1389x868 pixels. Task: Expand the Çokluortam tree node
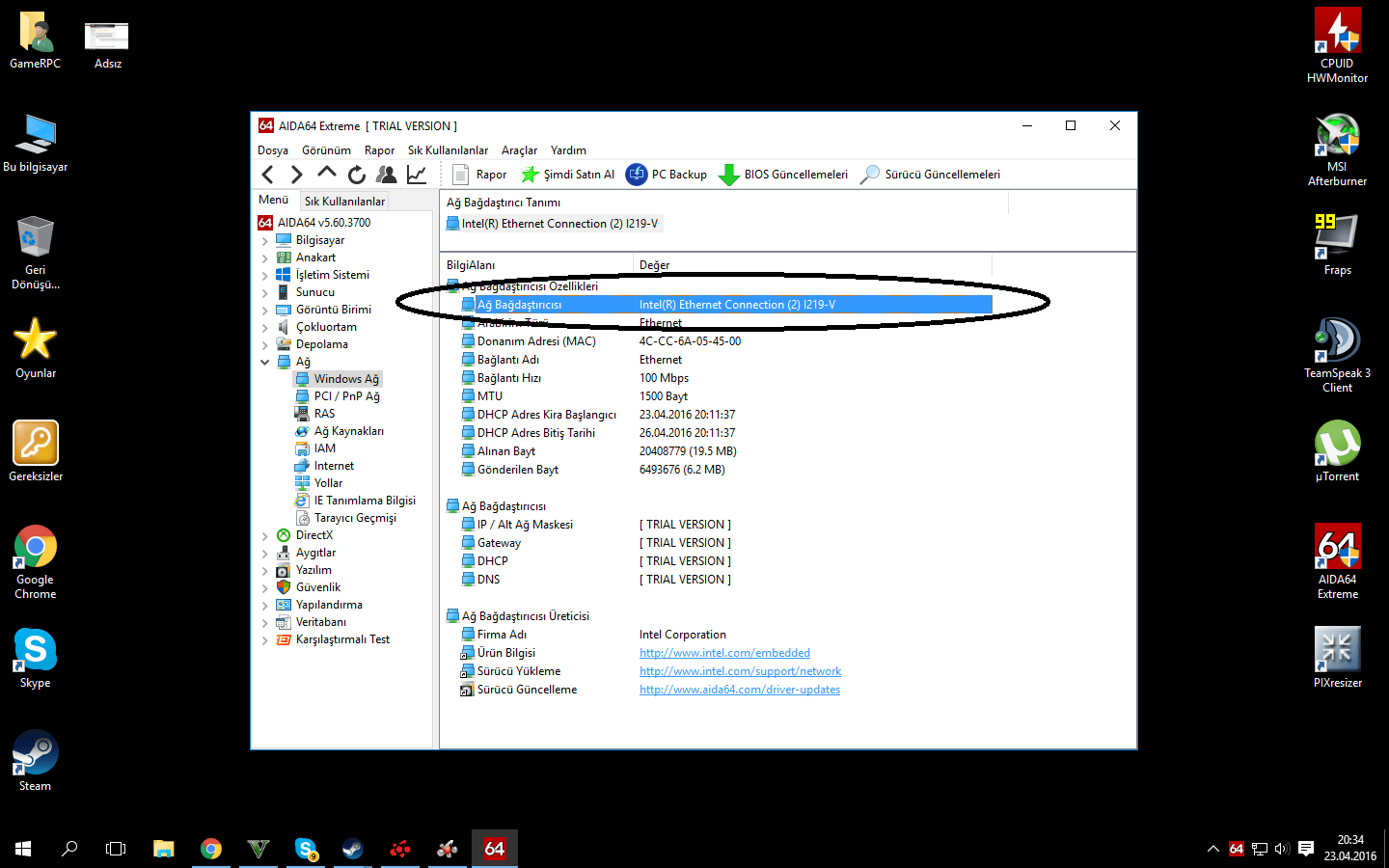point(265,327)
